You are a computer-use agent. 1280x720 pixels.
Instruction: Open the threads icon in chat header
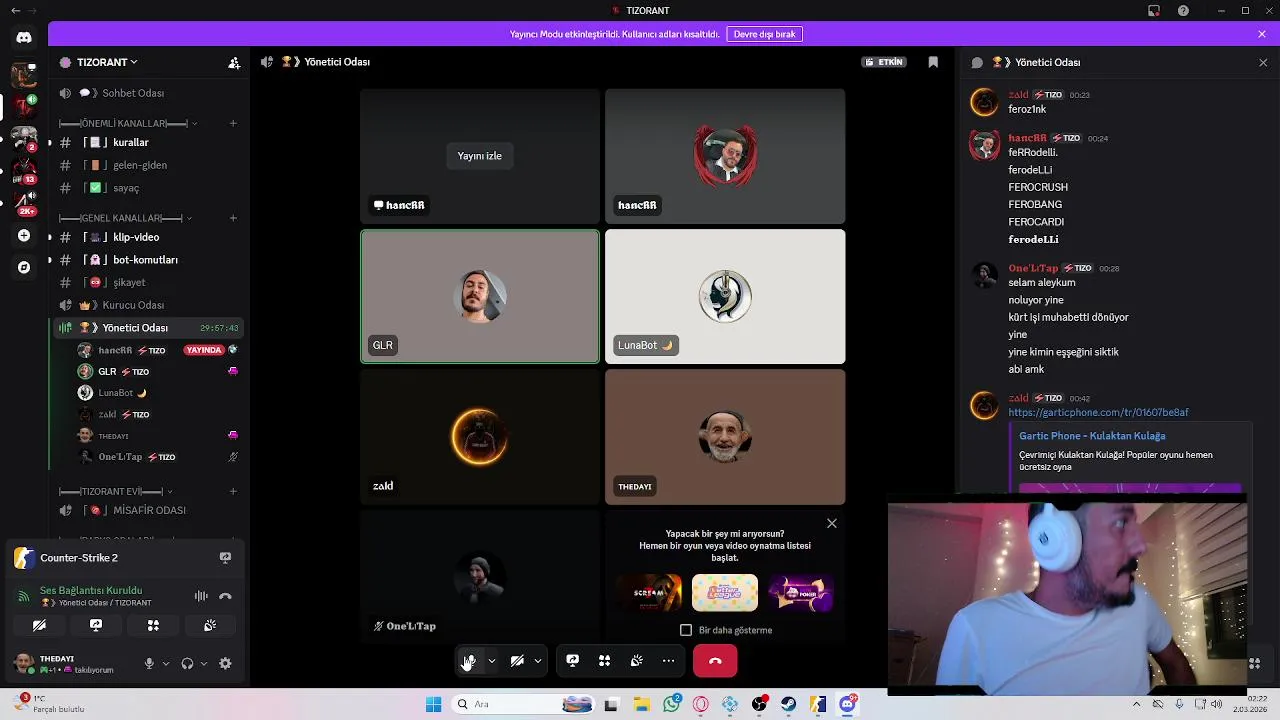977,62
